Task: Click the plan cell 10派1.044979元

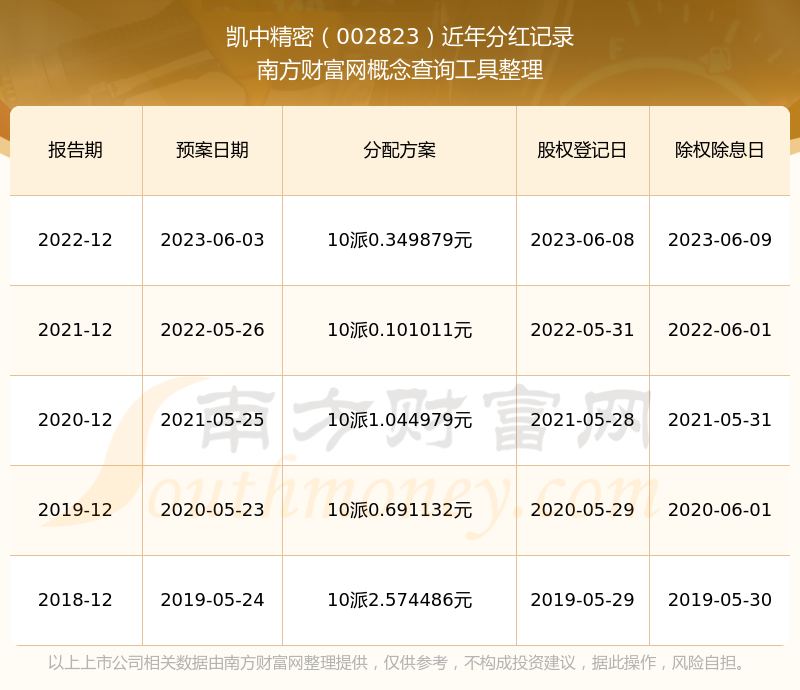Action: [399, 420]
